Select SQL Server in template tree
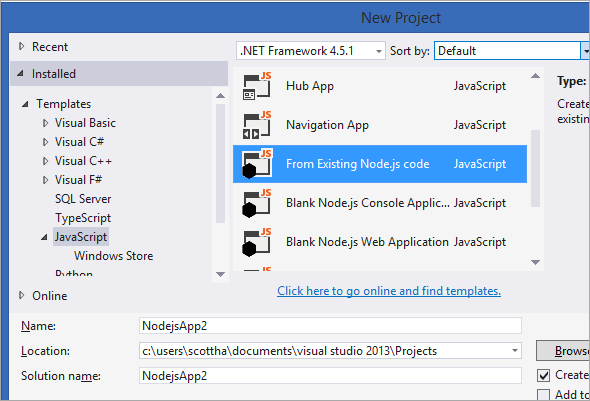This screenshot has width=590, height=401. pyautogui.click(x=83, y=199)
